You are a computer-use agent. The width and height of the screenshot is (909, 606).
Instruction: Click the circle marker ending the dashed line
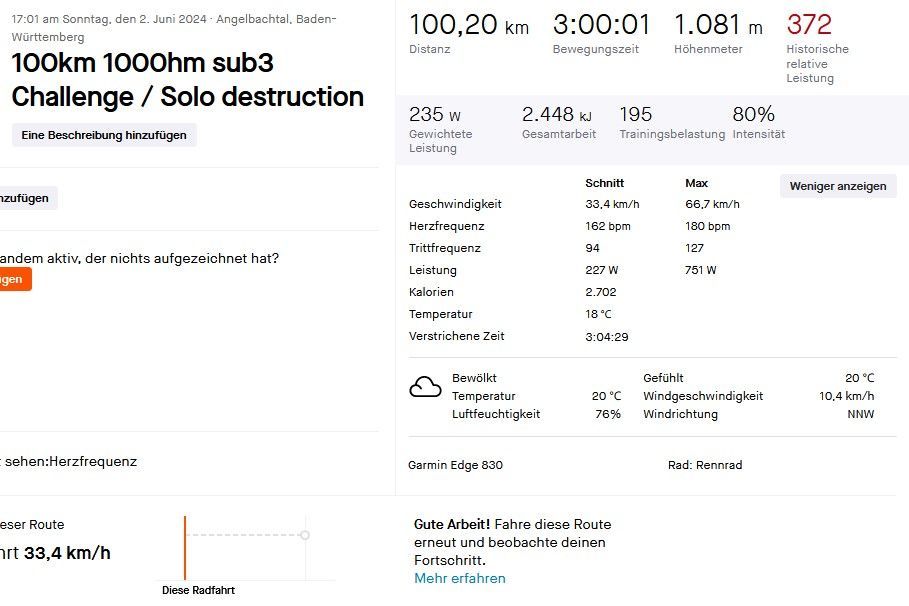305,535
